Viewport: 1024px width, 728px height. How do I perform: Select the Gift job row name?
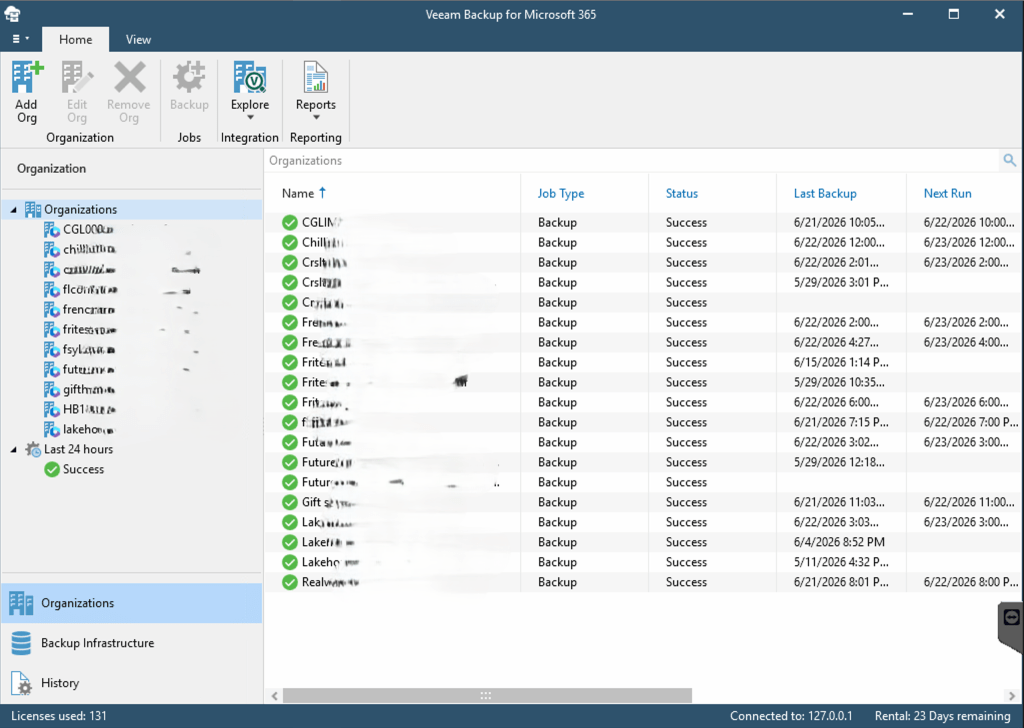tap(328, 502)
